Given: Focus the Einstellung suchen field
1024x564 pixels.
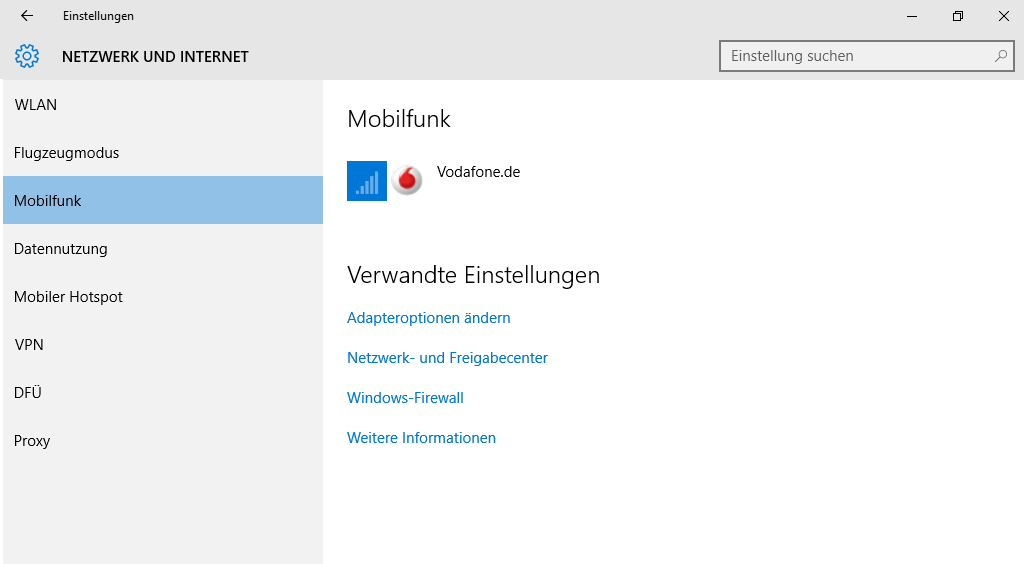Looking at the screenshot, I should [x=867, y=56].
